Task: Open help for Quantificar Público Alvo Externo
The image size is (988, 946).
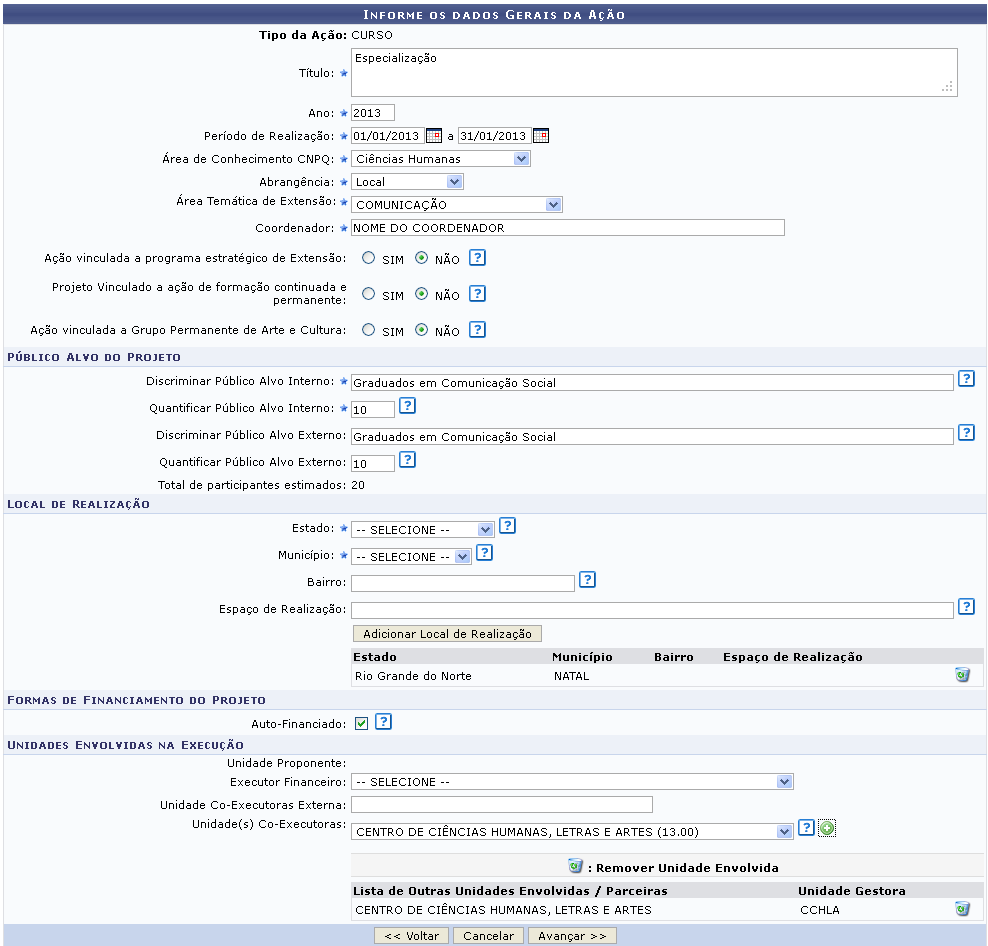Action: click(x=408, y=459)
